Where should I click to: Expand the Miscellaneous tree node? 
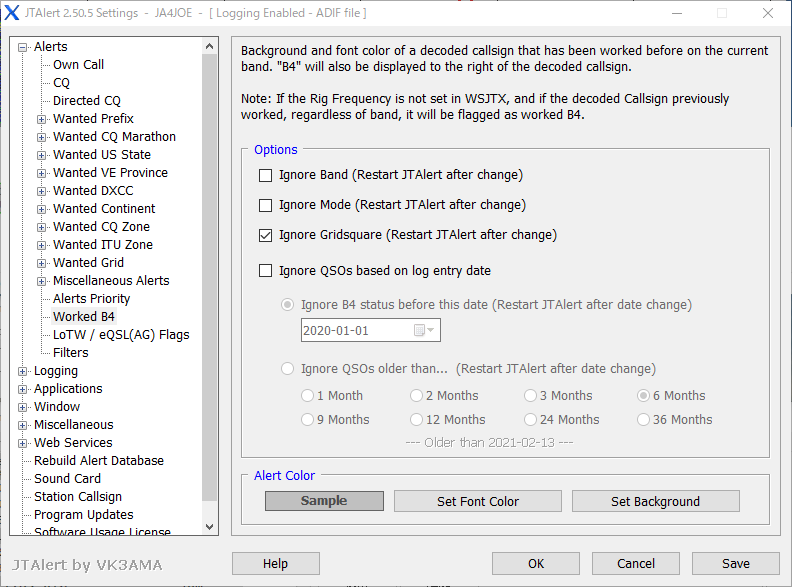click(x=22, y=425)
